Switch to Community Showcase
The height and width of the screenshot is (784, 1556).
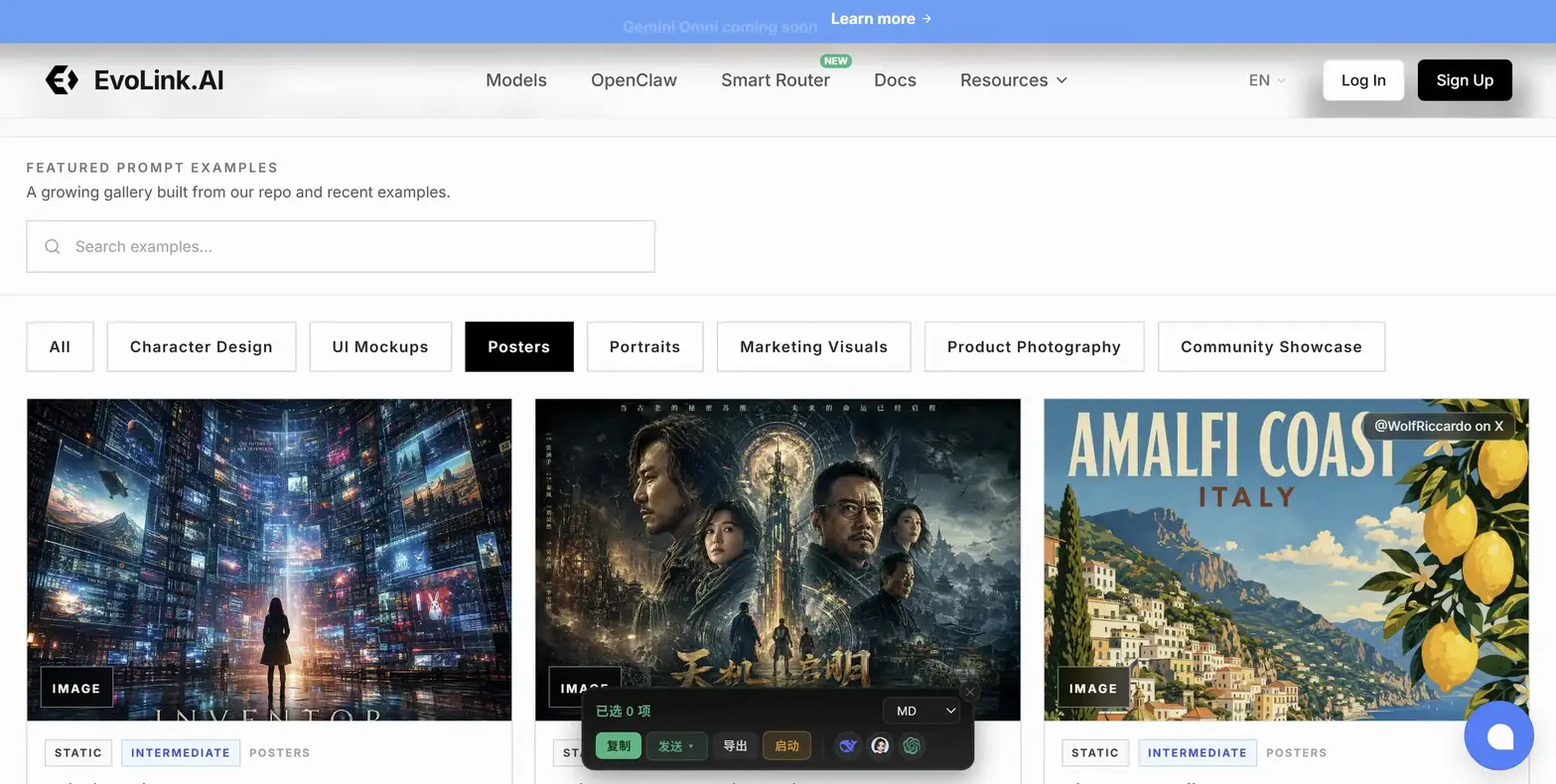[x=1271, y=346]
